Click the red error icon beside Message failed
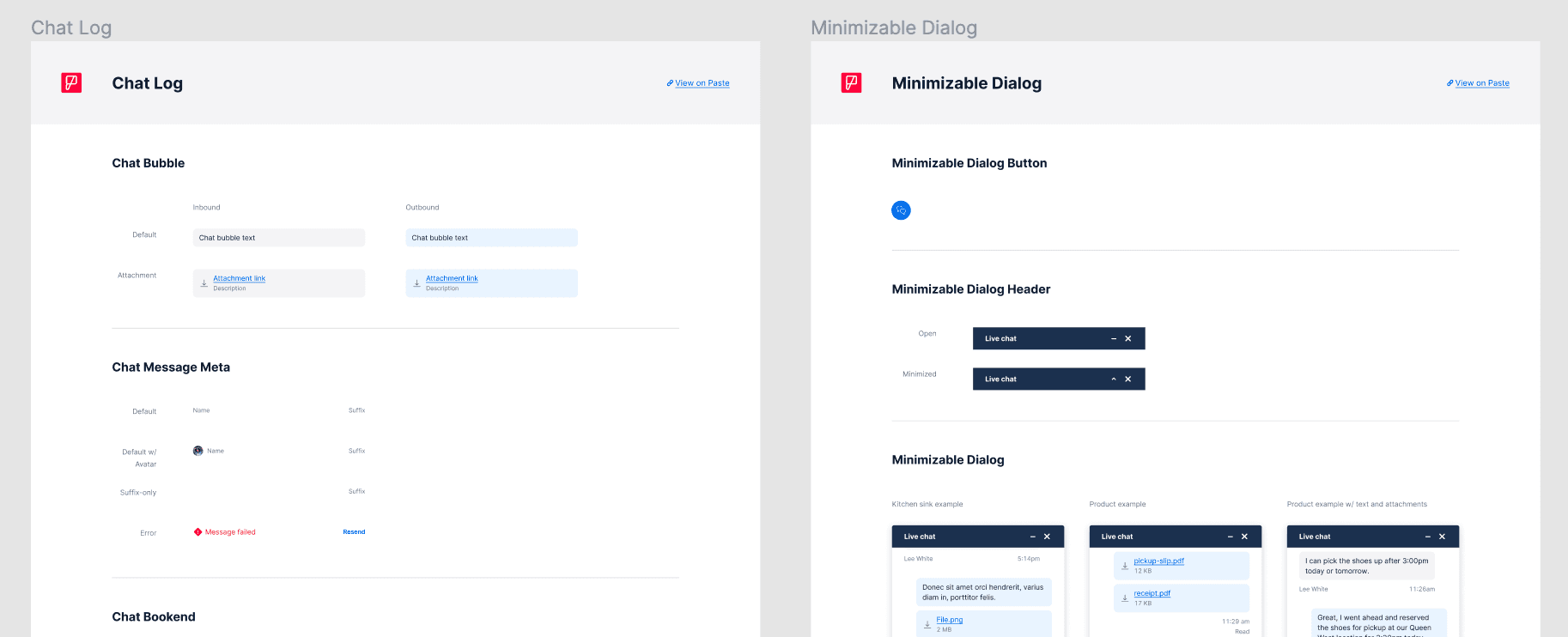 pyautogui.click(x=198, y=532)
